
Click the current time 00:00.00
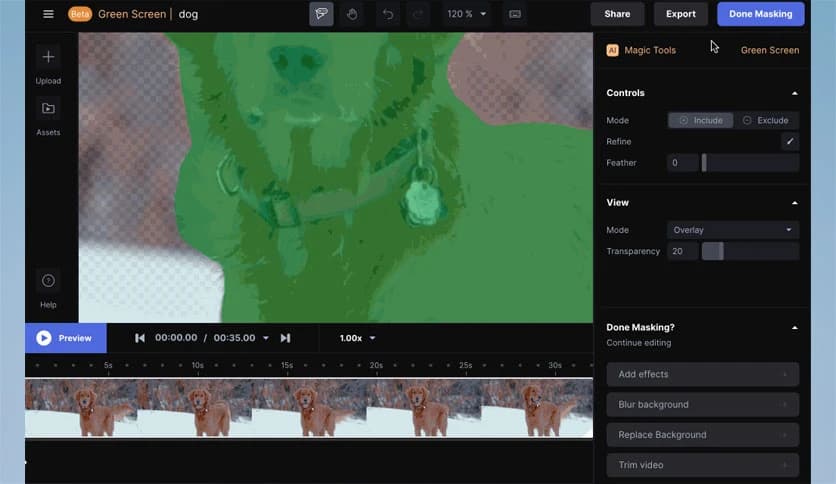(176, 338)
